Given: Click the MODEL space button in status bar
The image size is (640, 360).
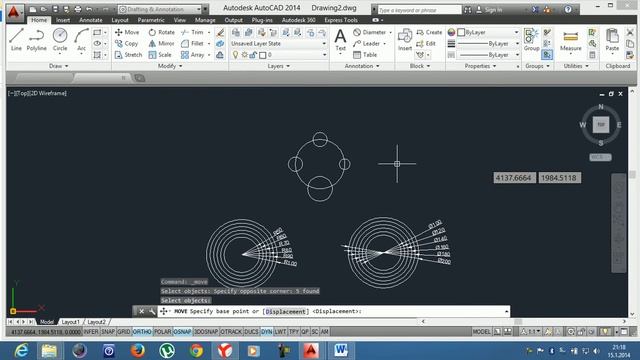Looking at the screenshot, I should click(481, 332).
